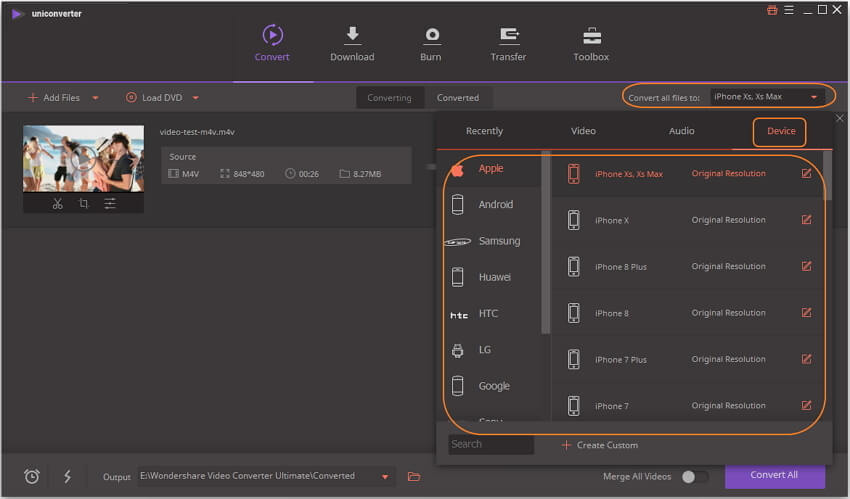850x499 pixels.
Task: Choose the iPhone 8 Plus preset row
Action: coord(687,267)
